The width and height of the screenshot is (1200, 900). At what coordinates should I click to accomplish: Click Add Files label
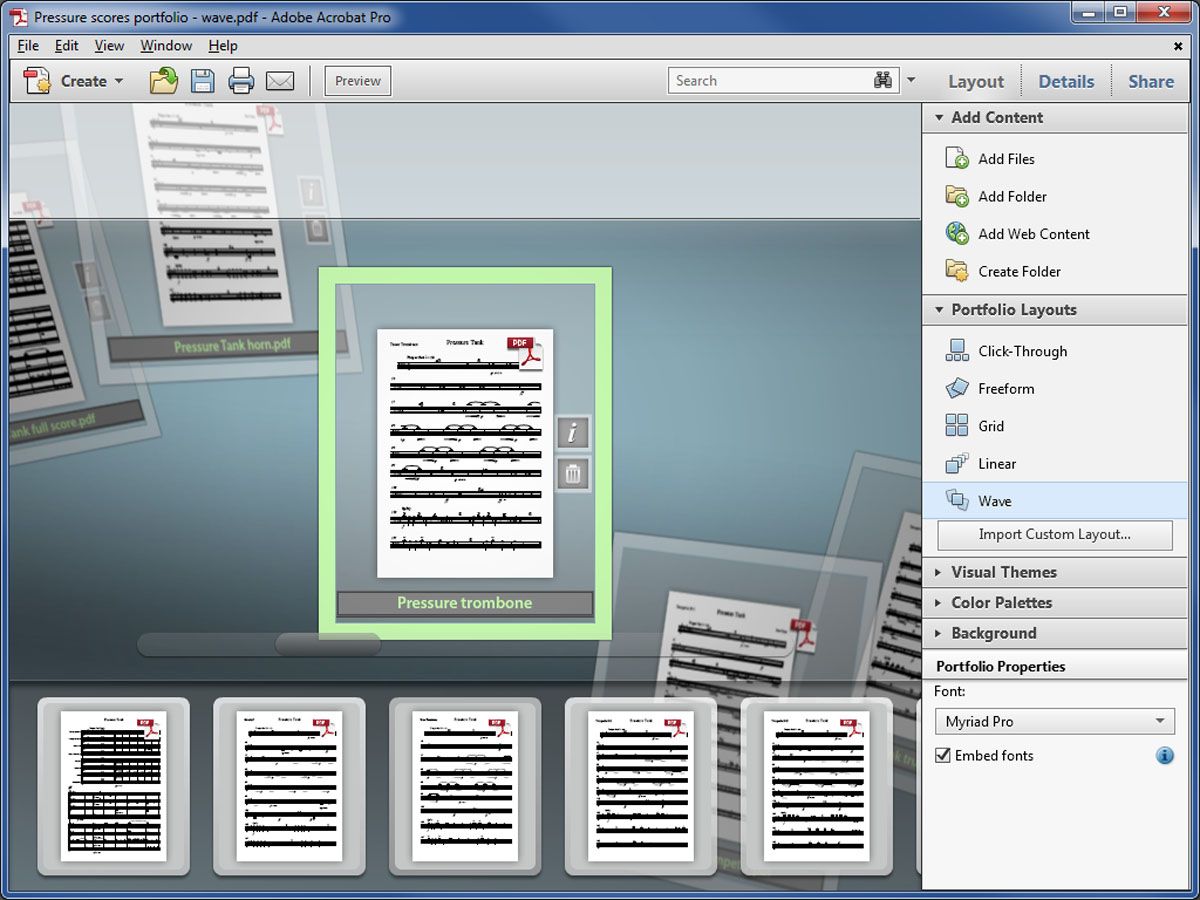(x=1006, y=159)
